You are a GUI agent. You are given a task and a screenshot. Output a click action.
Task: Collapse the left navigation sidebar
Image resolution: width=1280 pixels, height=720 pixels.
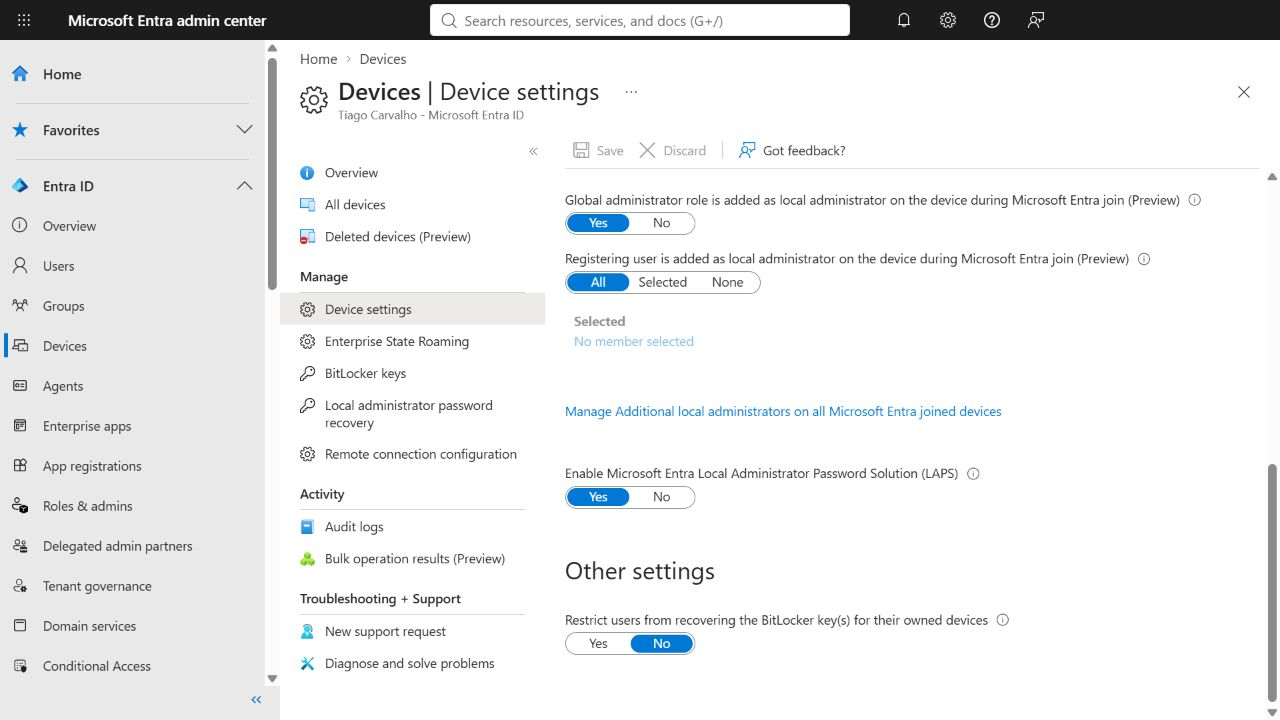point(256,700)
